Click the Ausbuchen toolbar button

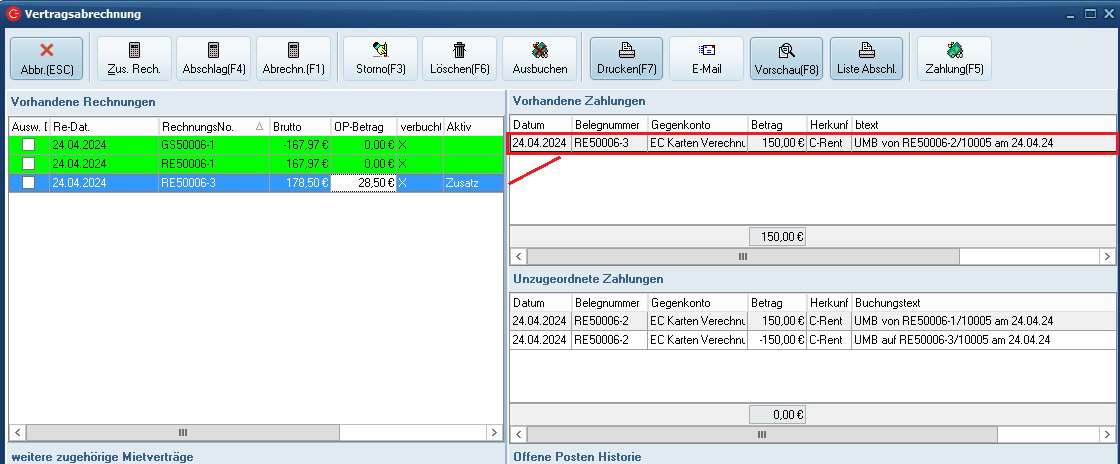tap(539, 59)
